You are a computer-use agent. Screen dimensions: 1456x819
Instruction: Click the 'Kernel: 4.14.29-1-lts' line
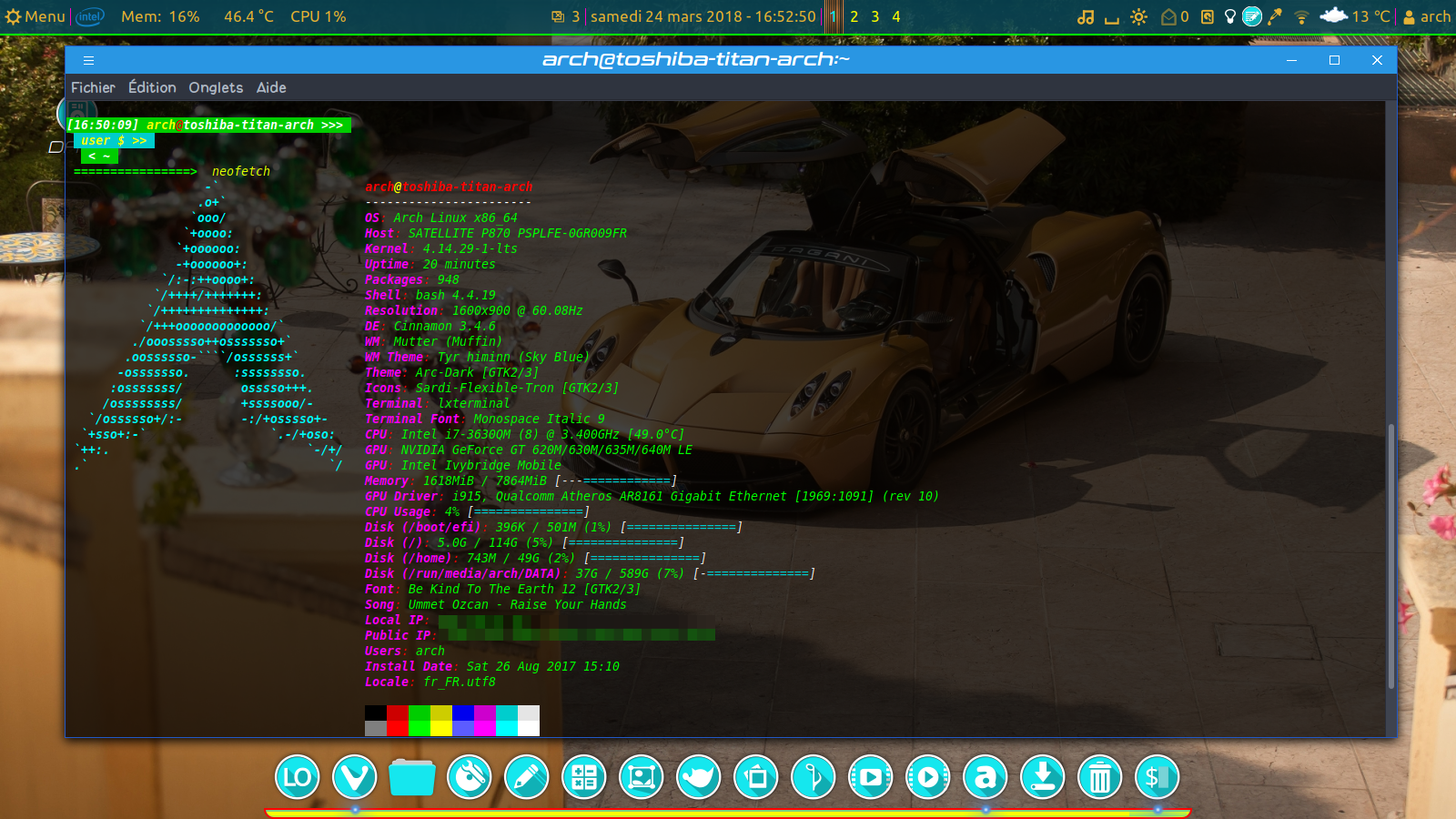pos(441,248)
